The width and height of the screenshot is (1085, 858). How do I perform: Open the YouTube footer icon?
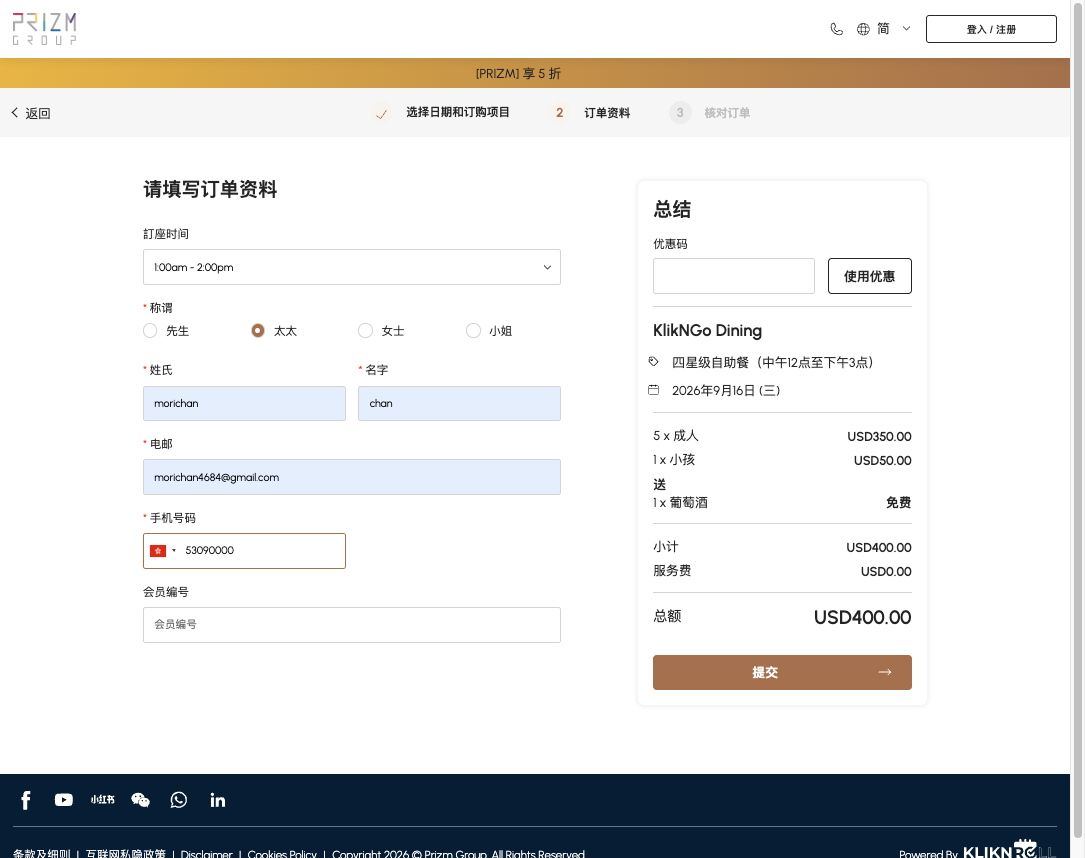pos(64,800)
